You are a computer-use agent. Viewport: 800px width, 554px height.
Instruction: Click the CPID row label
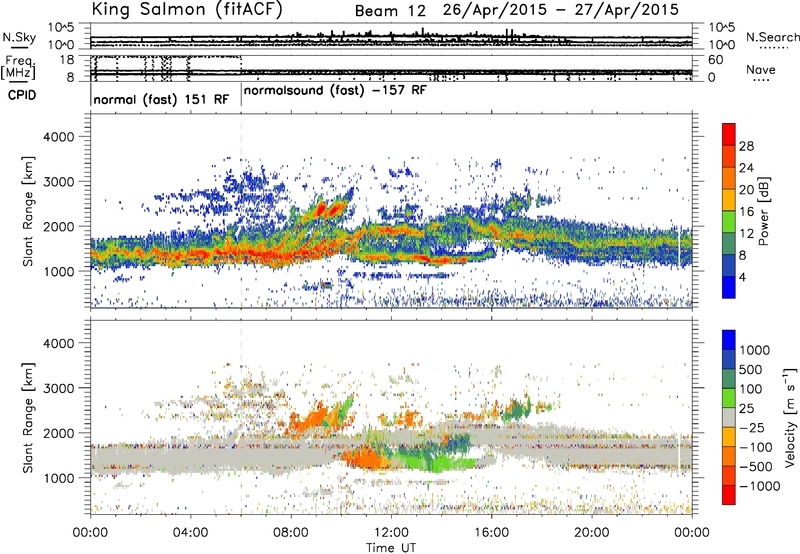(21, 95)
